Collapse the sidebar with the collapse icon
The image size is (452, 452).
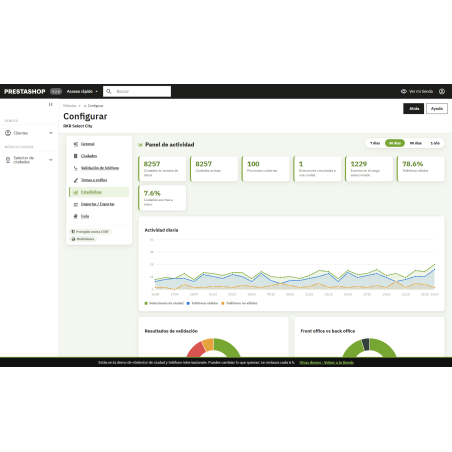coord(51,105)
